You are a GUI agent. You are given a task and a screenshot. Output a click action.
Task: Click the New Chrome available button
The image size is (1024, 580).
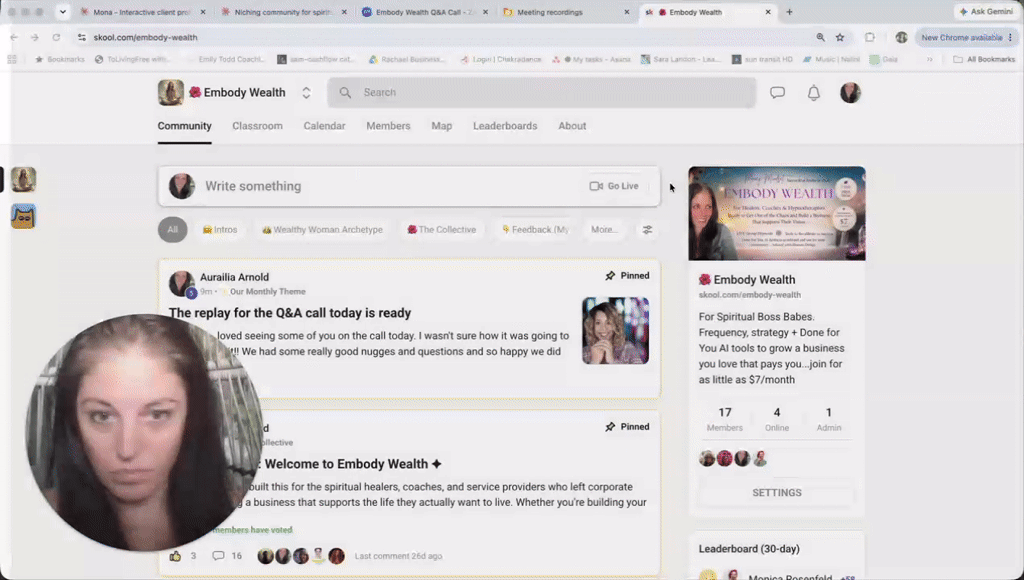pos(967,37)
